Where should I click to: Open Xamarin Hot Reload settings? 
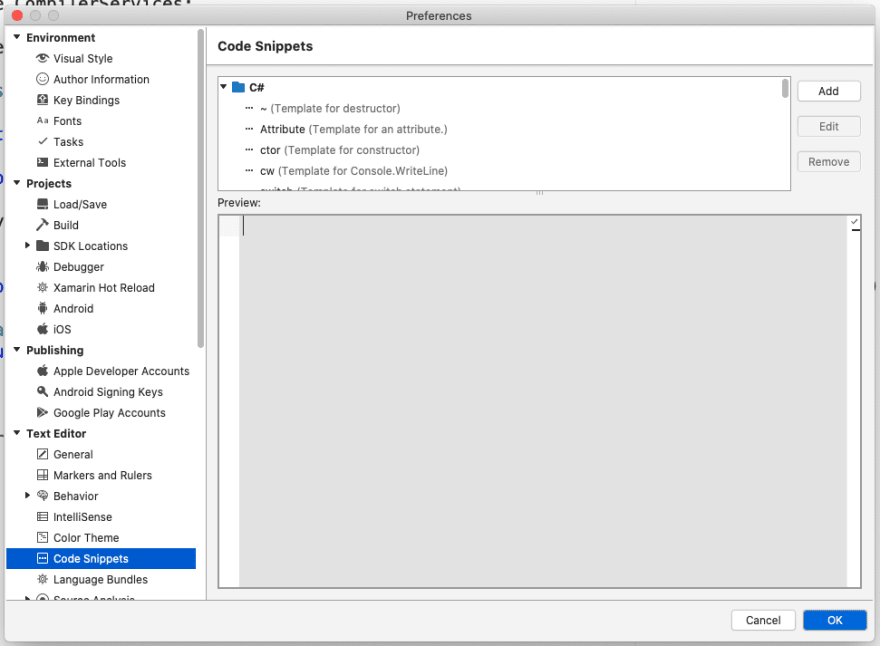pos(104,287)
